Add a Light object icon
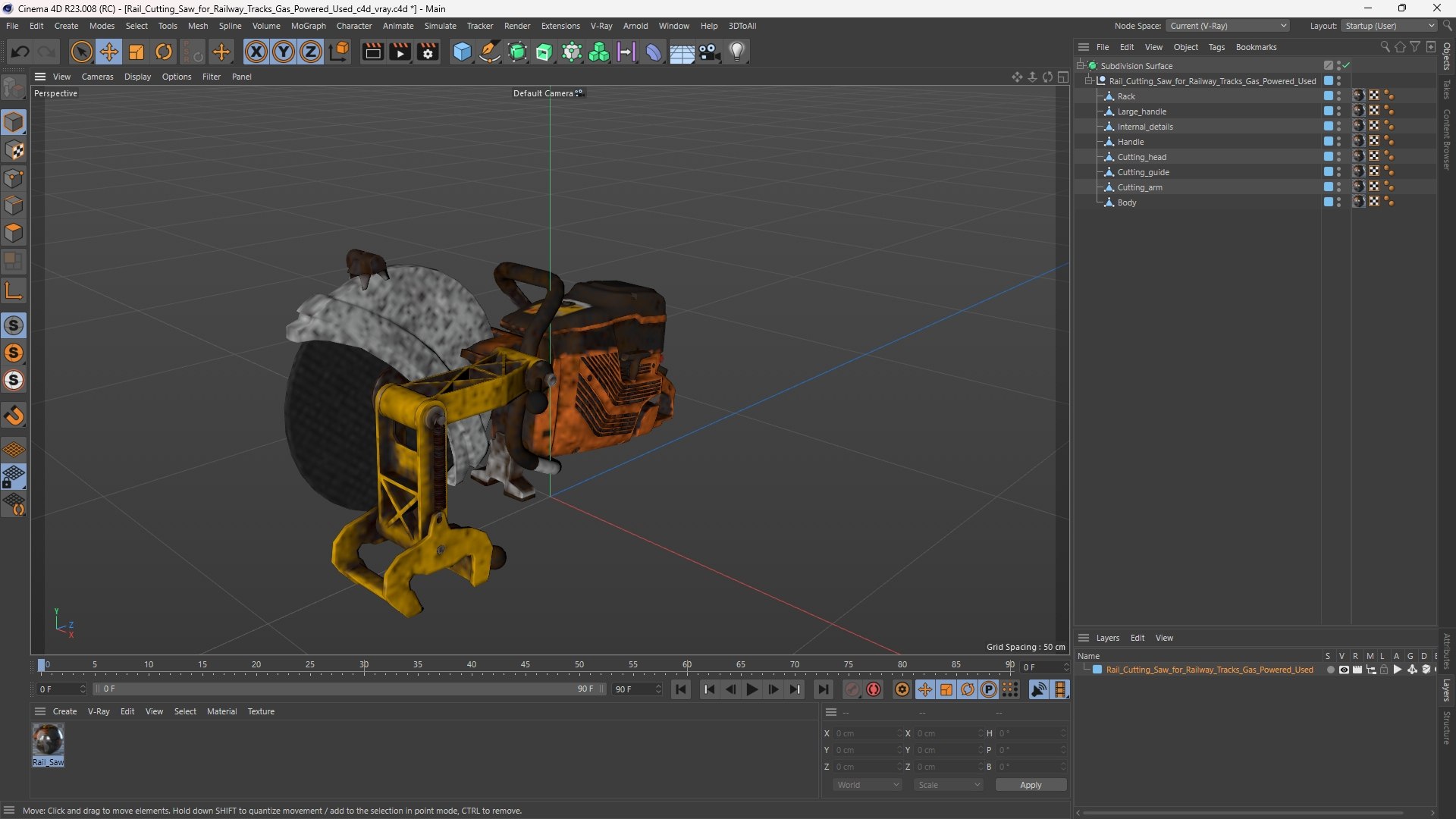This screenshot has width=1456, height=819. coord(737,52)
